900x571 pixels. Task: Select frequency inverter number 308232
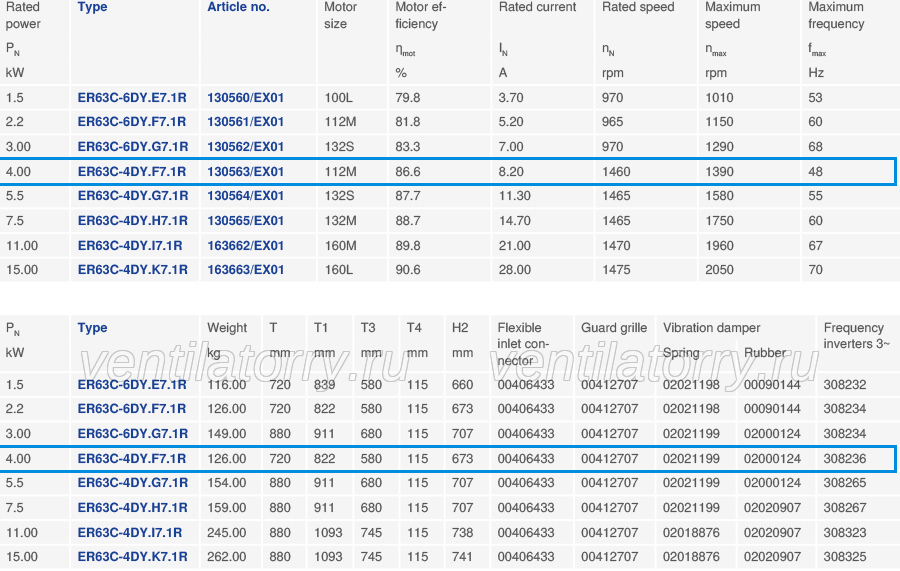click(845, 384)
